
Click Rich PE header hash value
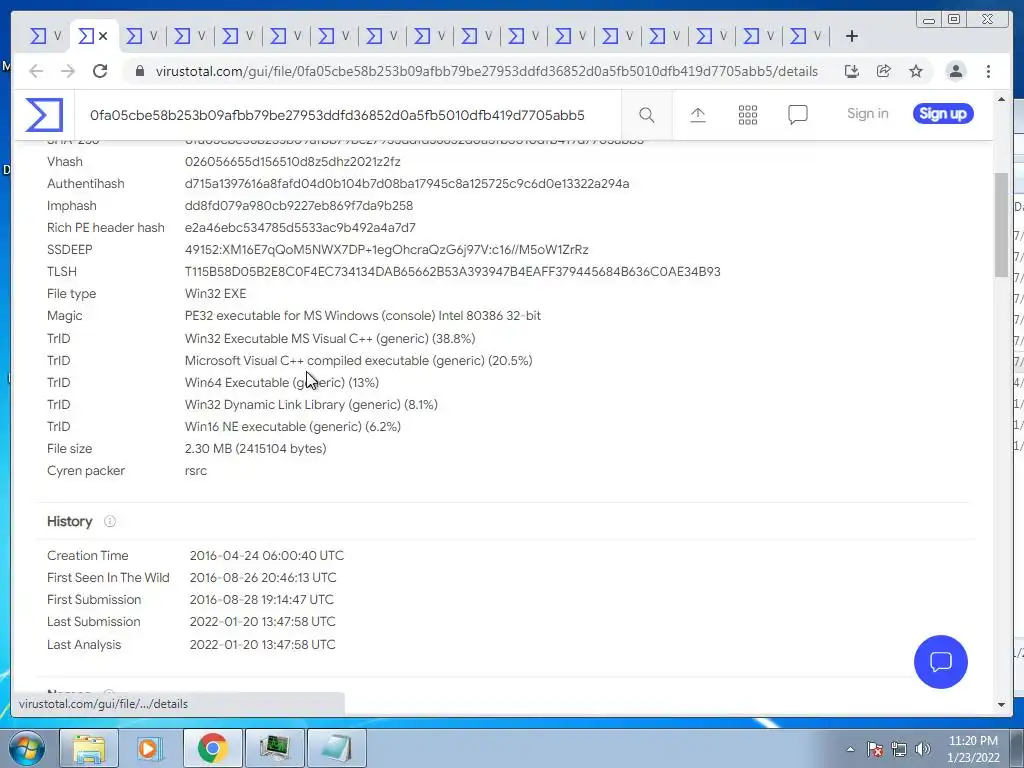[300, 227]
